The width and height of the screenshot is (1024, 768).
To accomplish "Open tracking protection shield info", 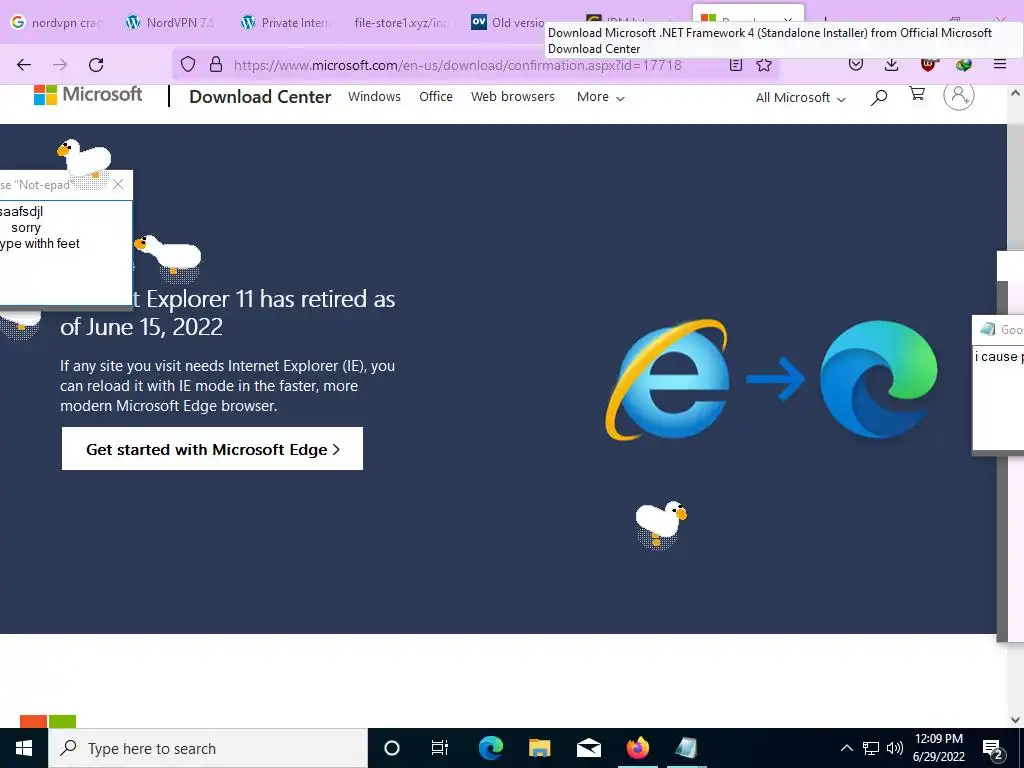I will [188, 65].
